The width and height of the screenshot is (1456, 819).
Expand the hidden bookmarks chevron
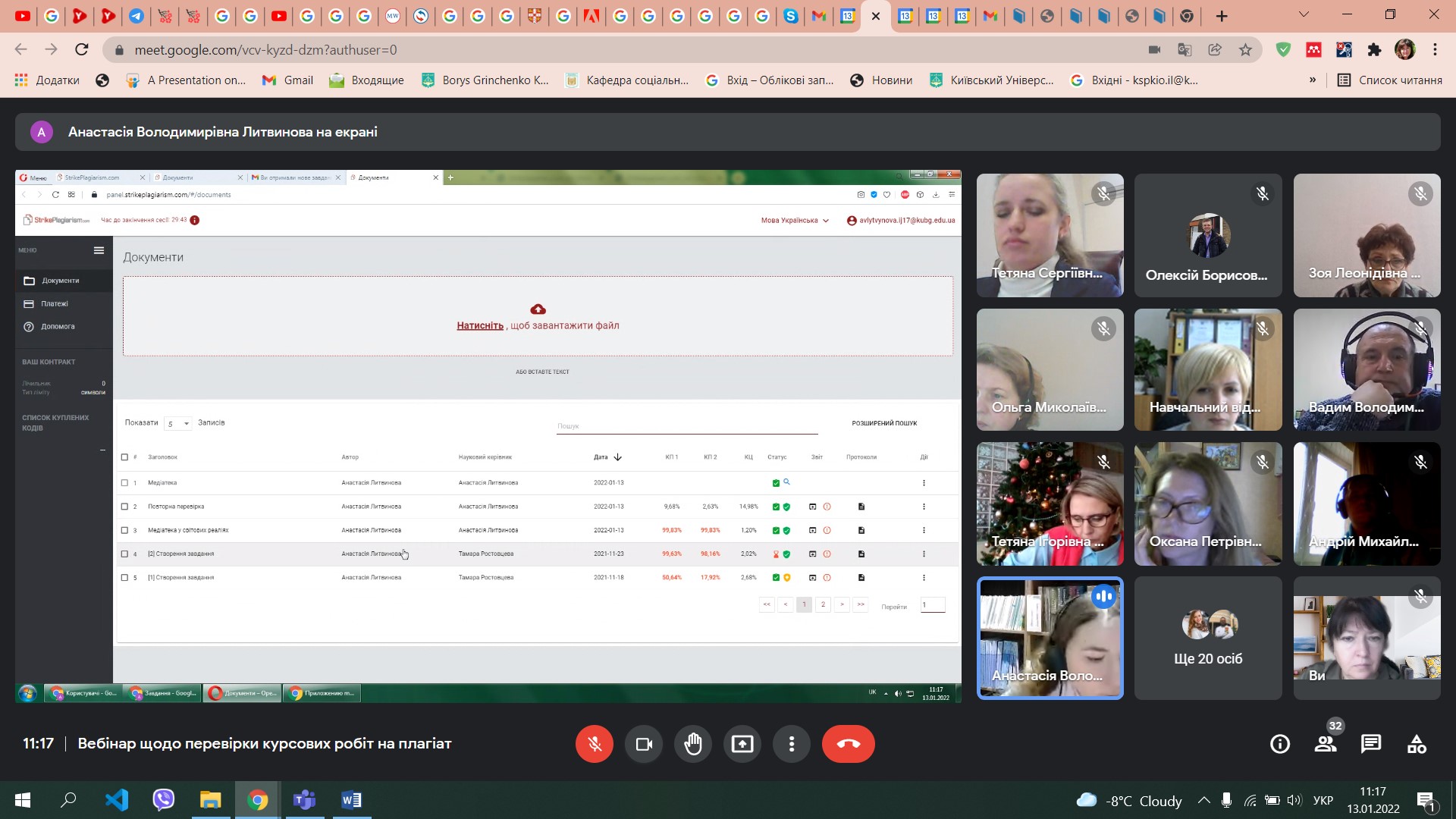[1313, 80]
